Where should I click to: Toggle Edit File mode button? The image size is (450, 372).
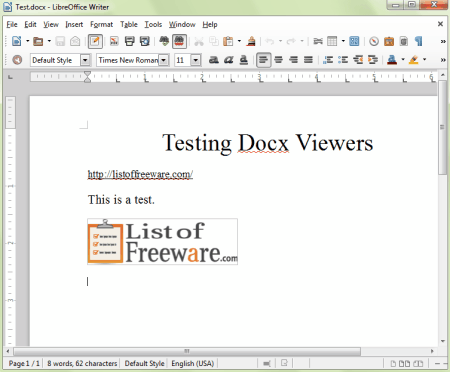(x=95, y=41)
